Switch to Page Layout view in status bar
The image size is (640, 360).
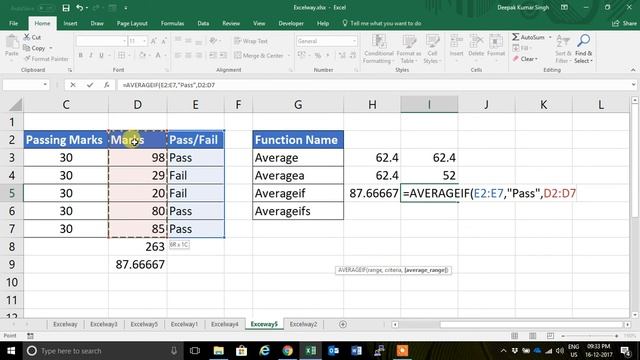pos(532,336)
